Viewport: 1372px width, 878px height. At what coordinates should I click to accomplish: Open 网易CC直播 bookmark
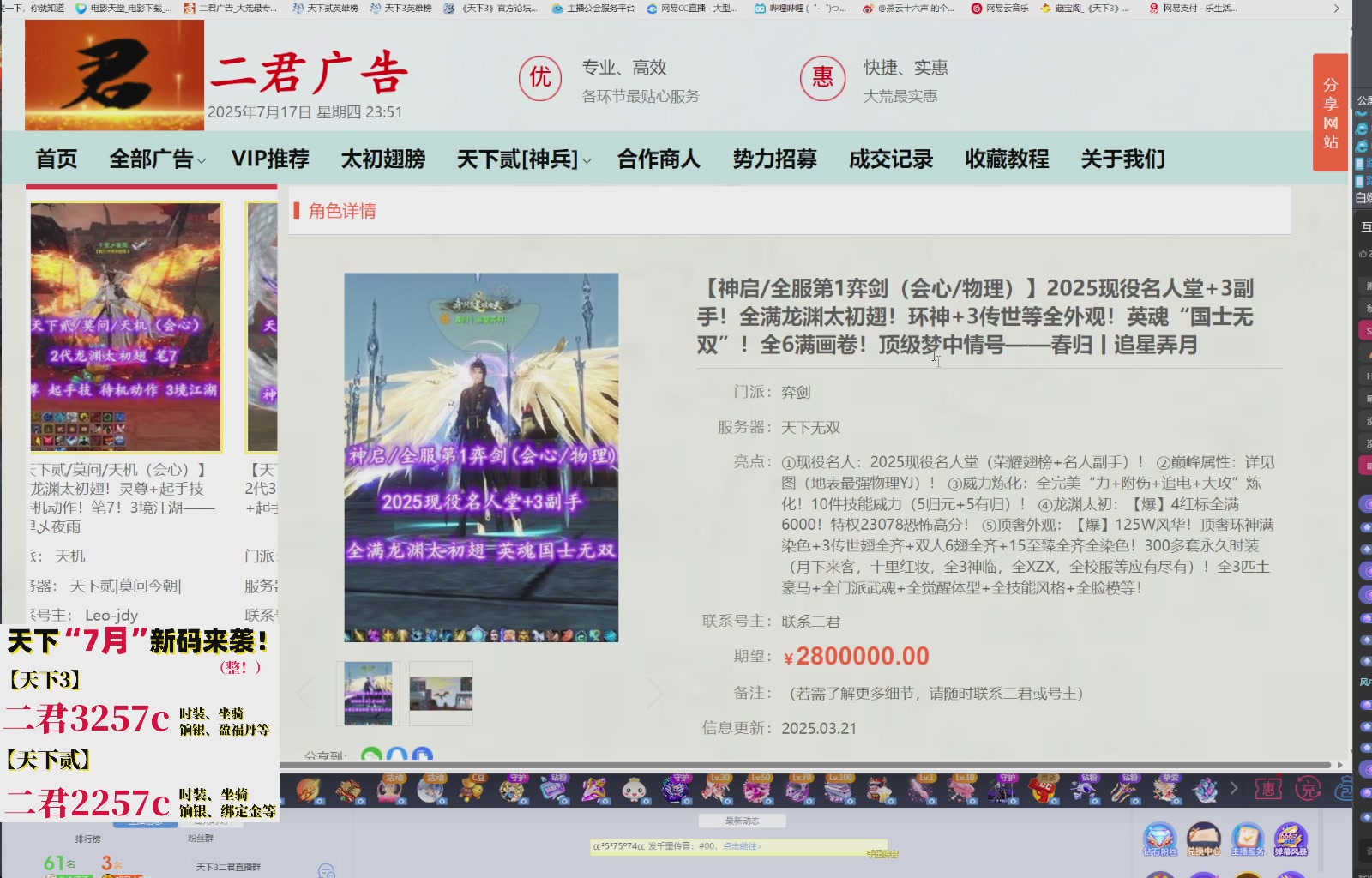tap(692, 8)
